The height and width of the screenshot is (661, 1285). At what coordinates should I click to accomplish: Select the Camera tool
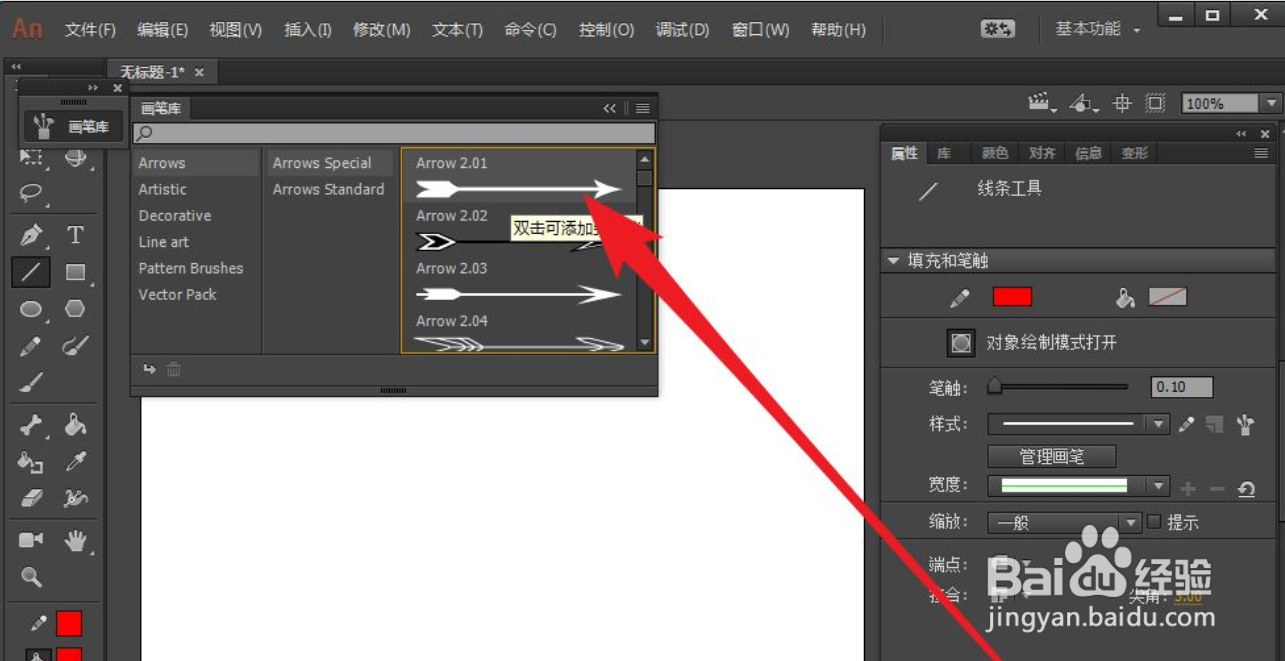[x=31, y=540]
